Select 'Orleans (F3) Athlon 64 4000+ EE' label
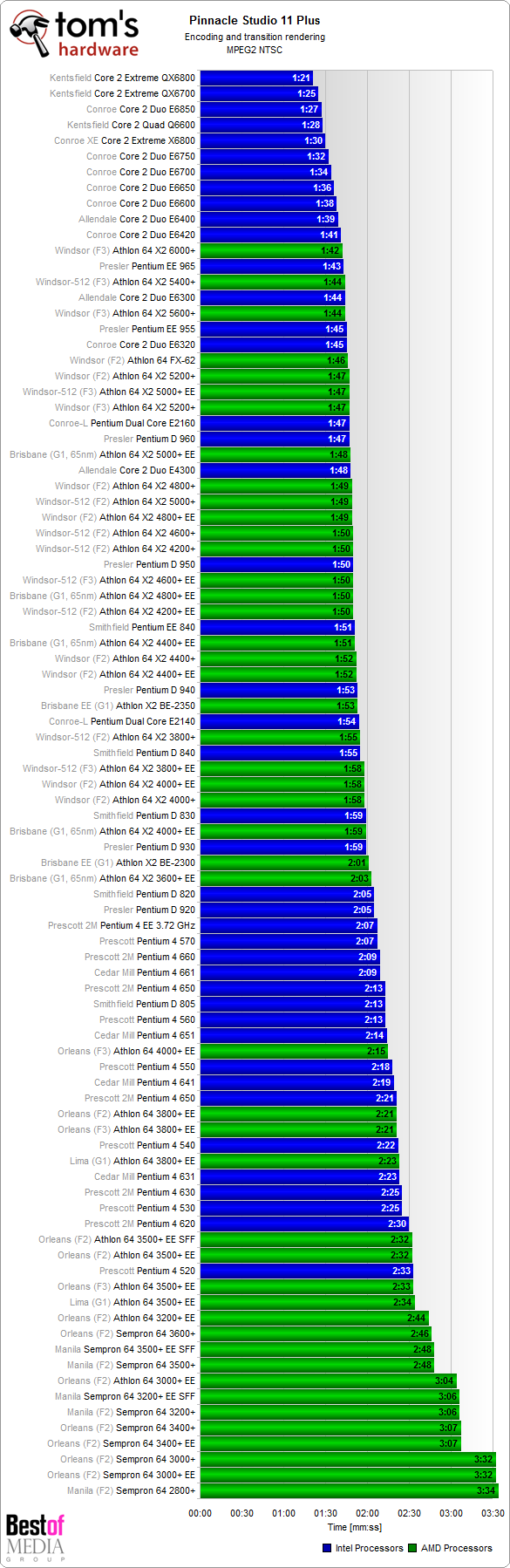Screen dimensions: 510x1568 pos(126,1051)
